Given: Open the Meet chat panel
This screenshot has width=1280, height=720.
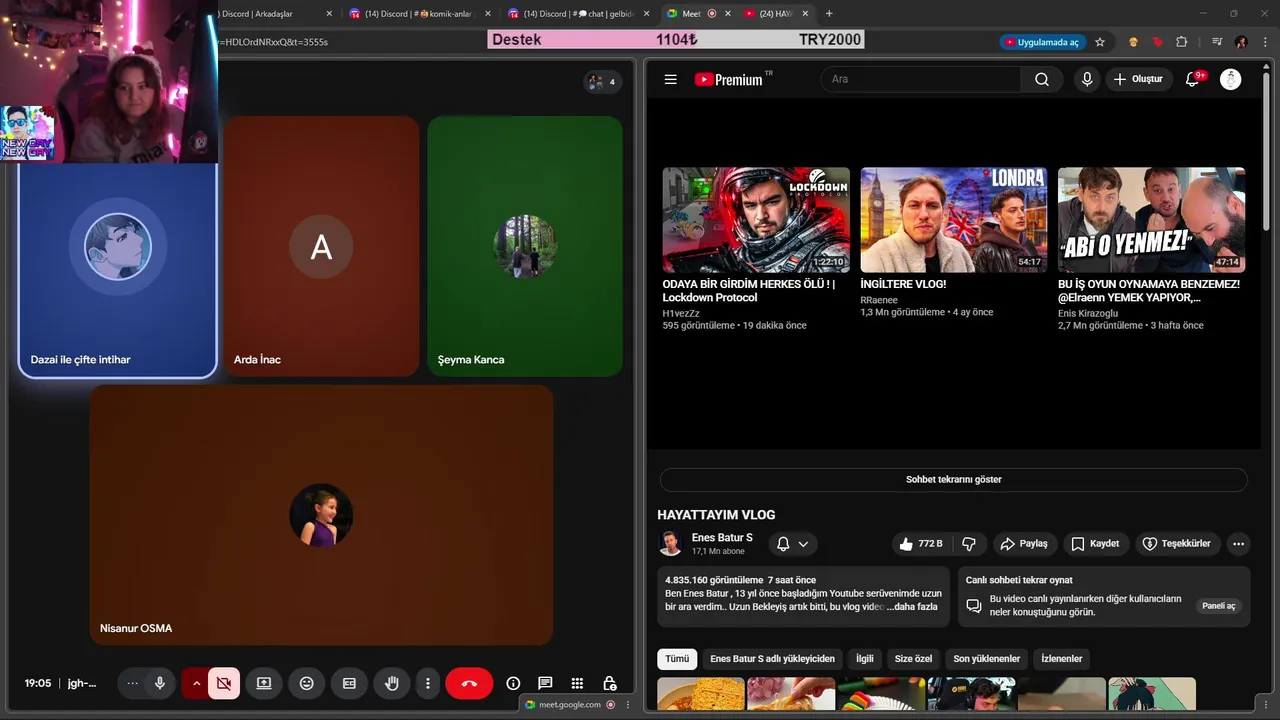Looking at the screenshot, I should [545, 683].
